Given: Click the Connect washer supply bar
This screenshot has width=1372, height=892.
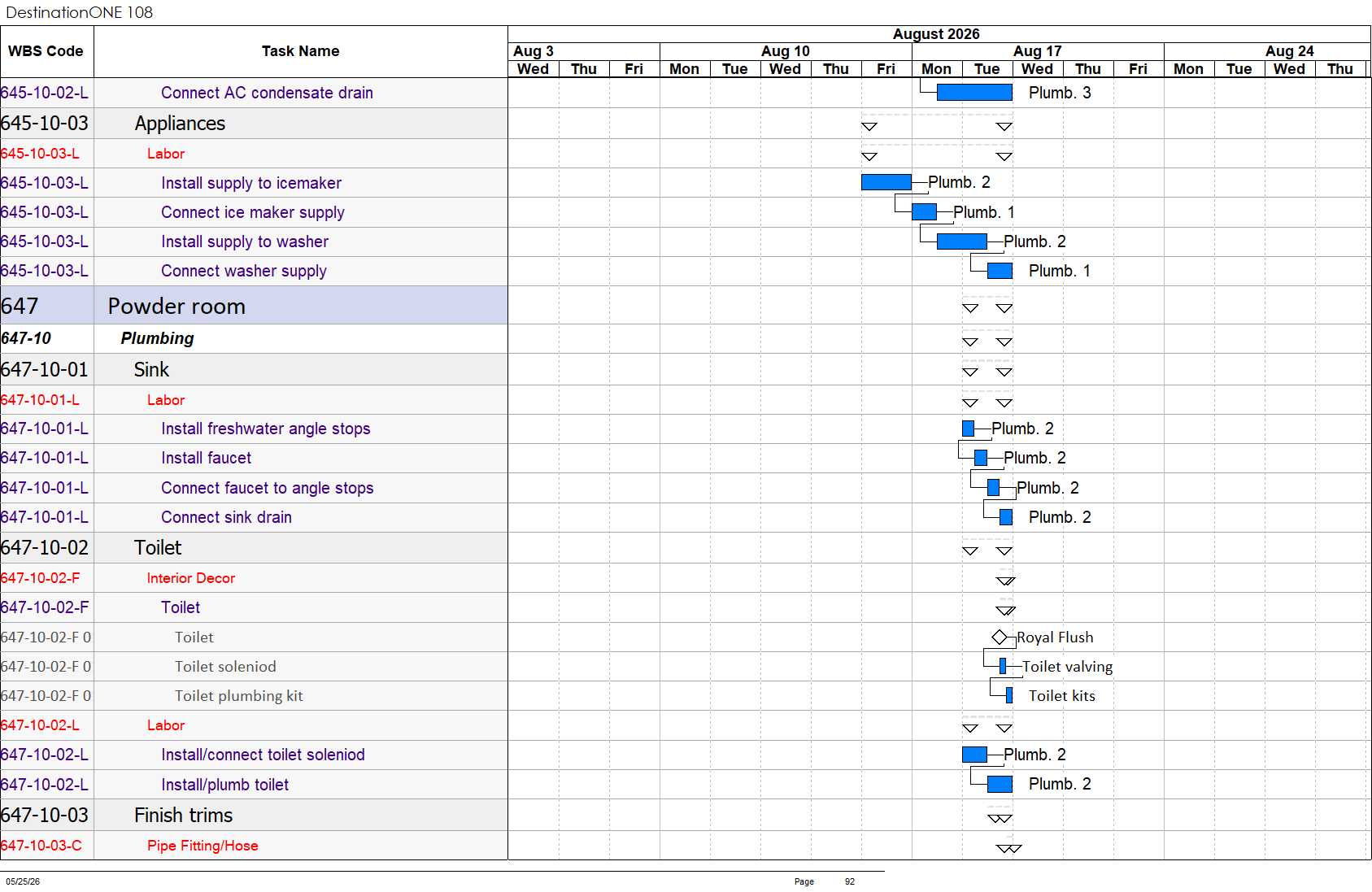Looking at the screenshot, I should [1000, 271].
